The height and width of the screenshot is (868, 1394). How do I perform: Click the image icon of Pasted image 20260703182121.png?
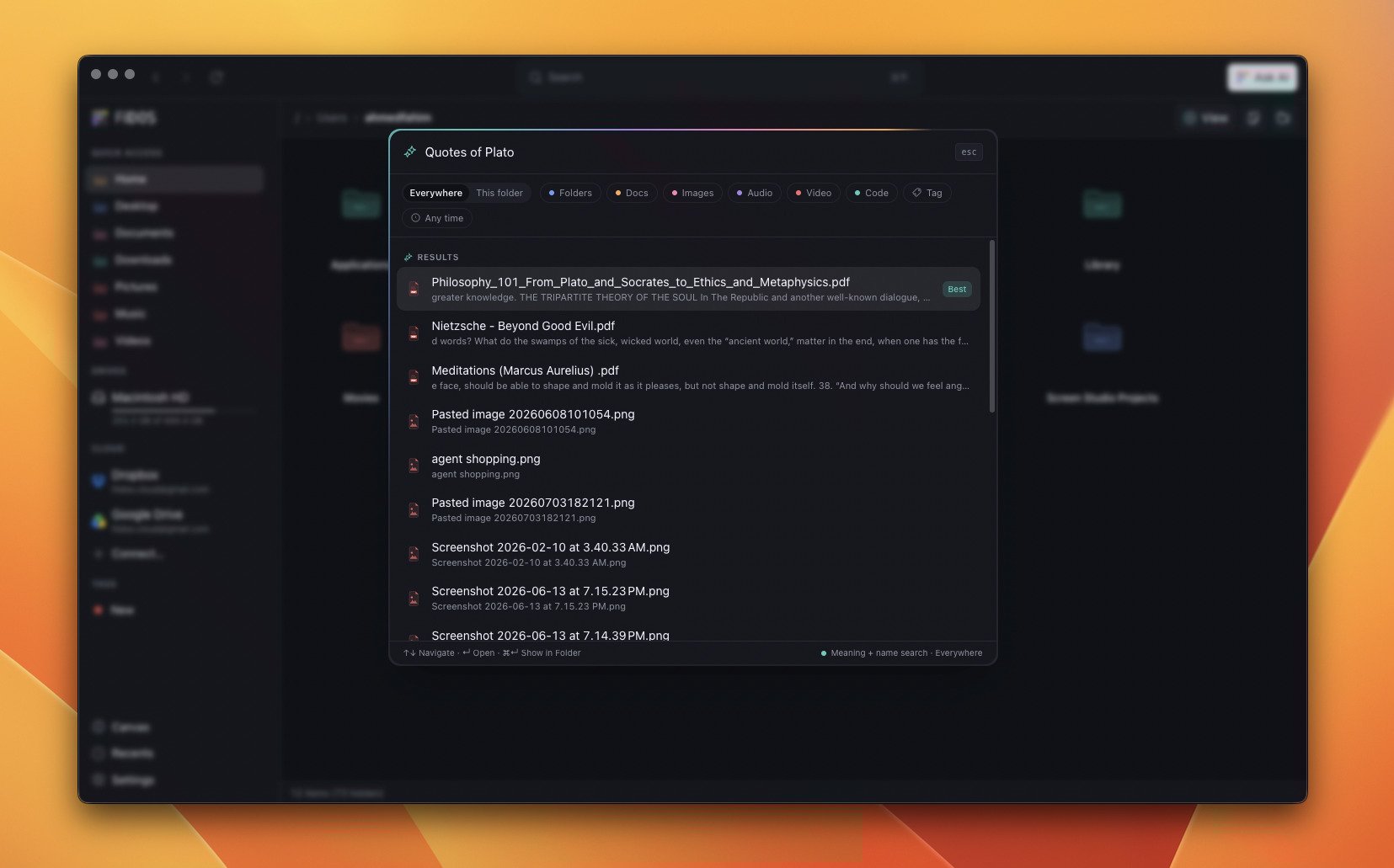coord(414,510)
